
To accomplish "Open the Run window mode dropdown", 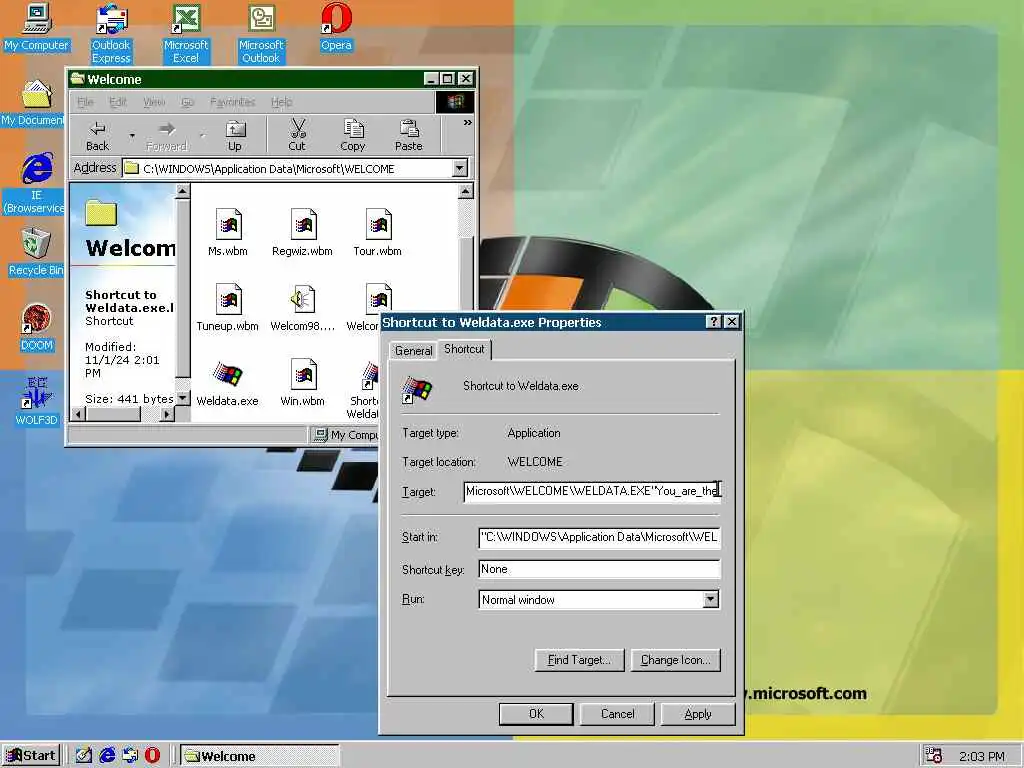I will coord(711,600).
